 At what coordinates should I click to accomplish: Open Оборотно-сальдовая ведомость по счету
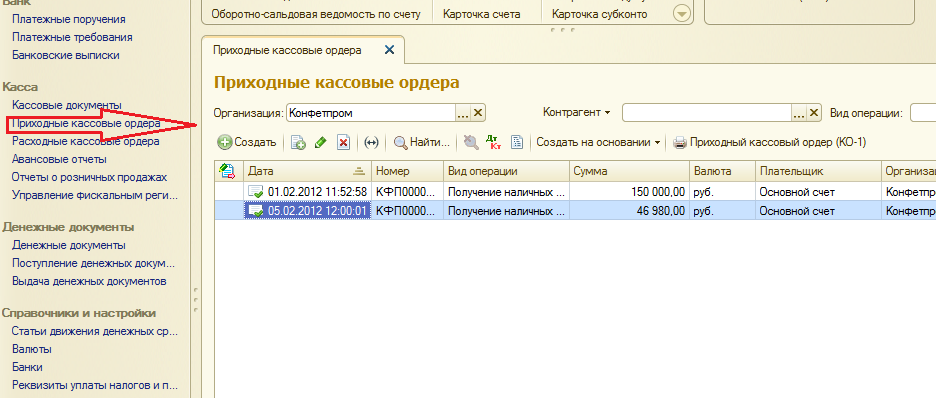tap(315, 14)
